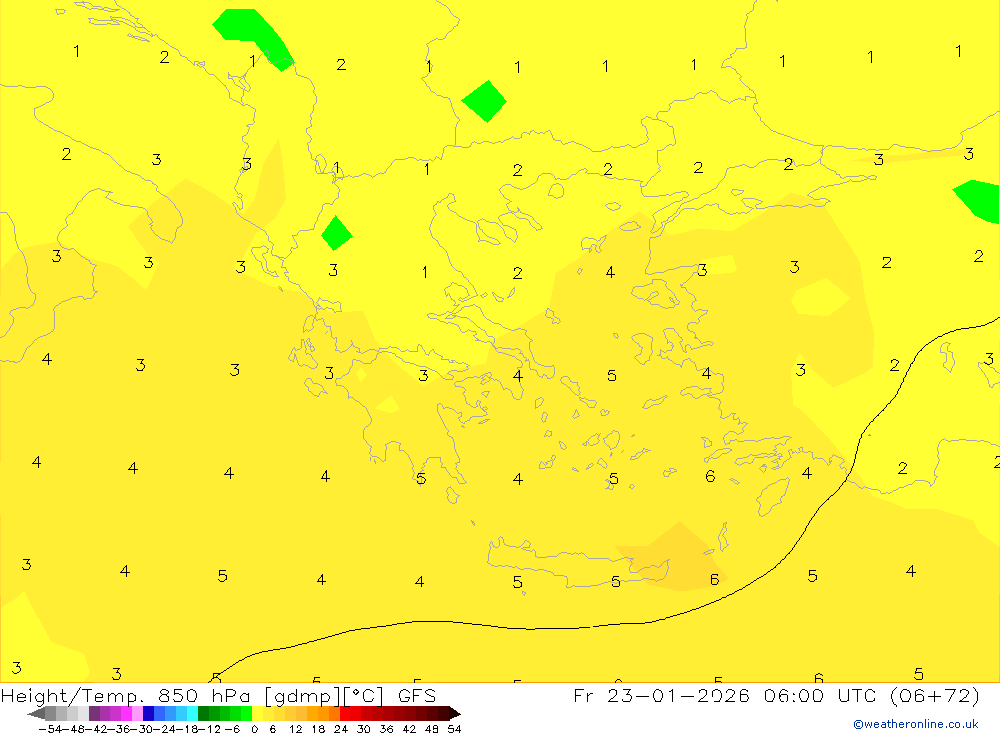Click the '42' legend scale label
Image resolution: width=1000 pixels, height=733 pixels.
tap(409, 729)
